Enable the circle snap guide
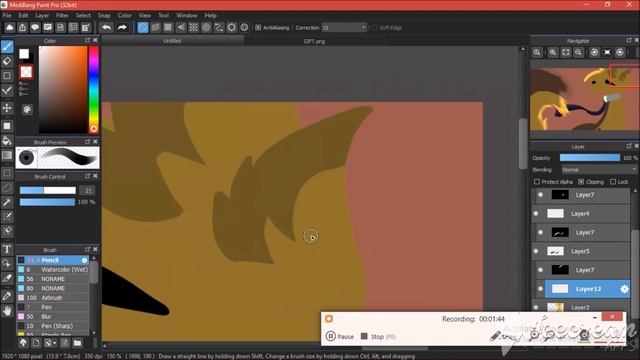Image resolution: width=640 pixels, height=360 pixels. pyautogui.click(x=206, y=28)
